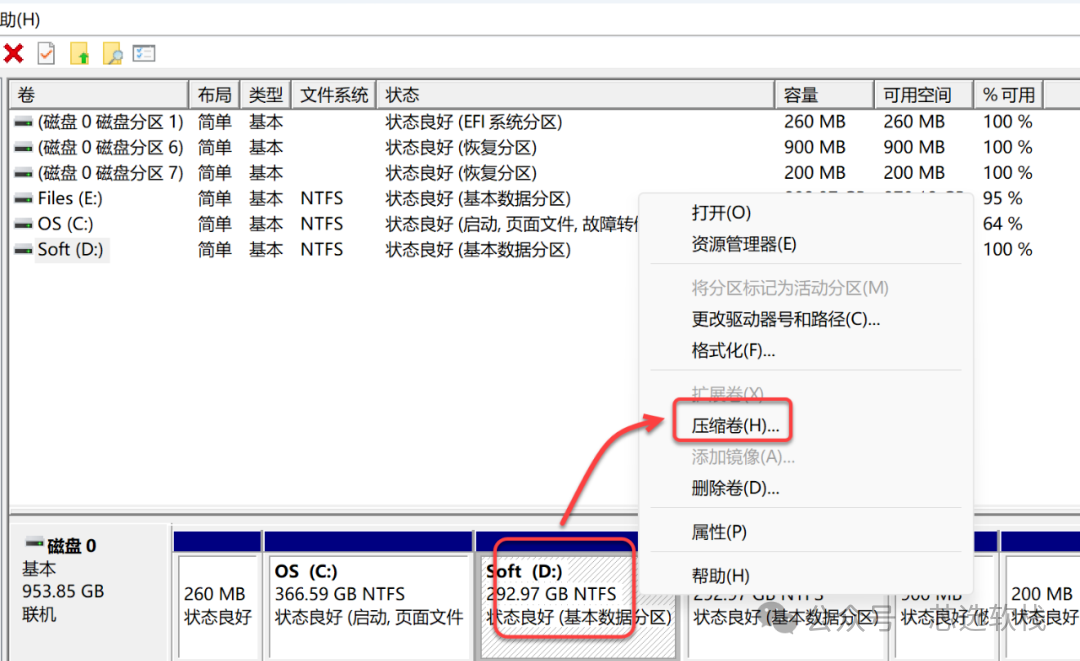Choose 打开(O) in the context menu
The height and width of the screenshot is (661, 1080).
coord(720,213)
